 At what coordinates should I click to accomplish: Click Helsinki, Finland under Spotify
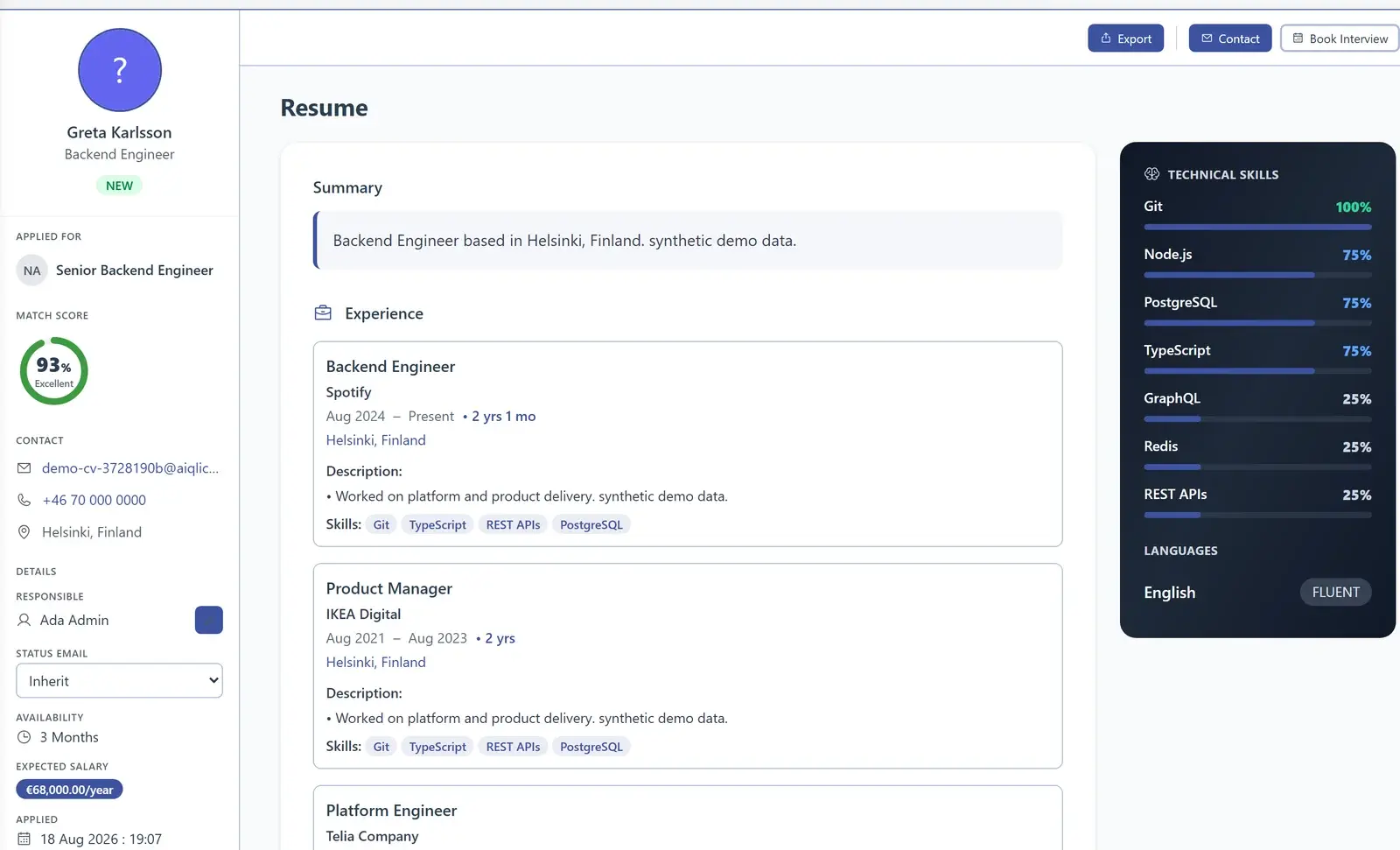[376, 440]
